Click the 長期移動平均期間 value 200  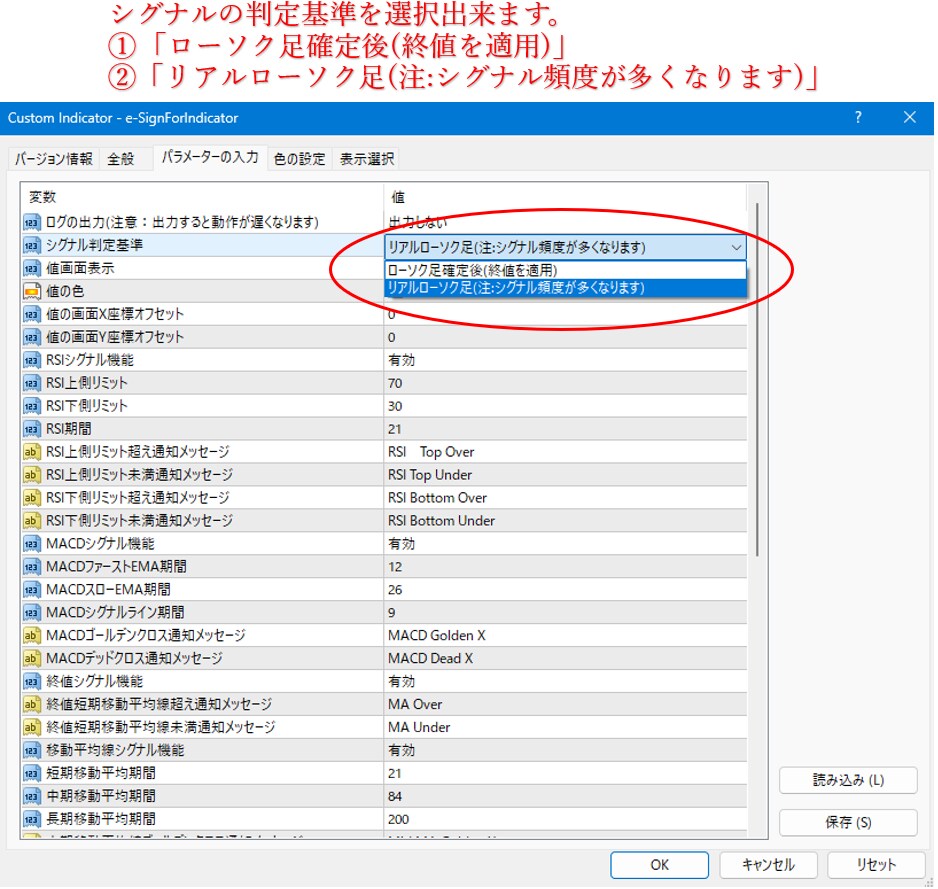tap(398, 820)
